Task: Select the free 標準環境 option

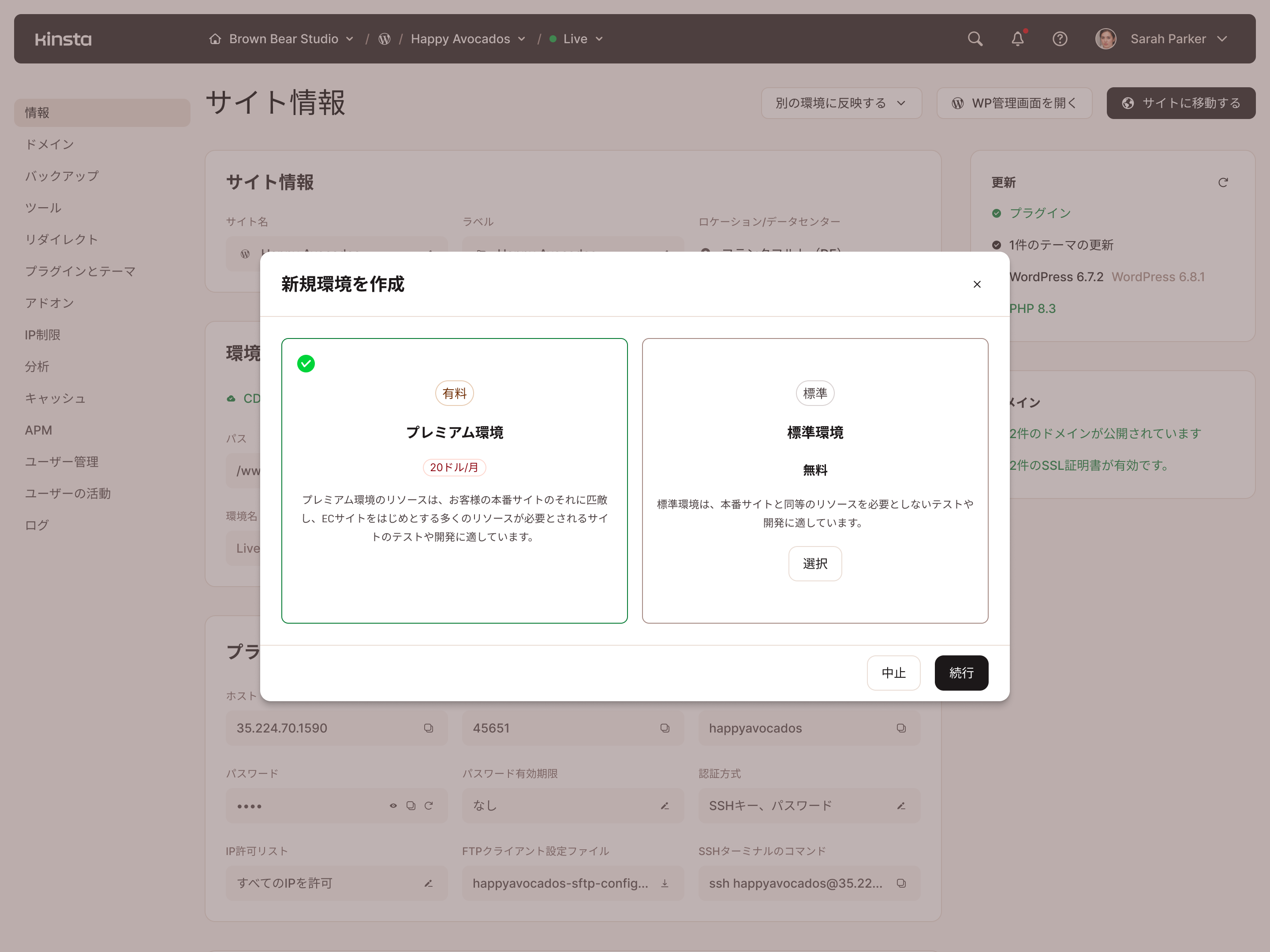Action: tap(815, 564)
